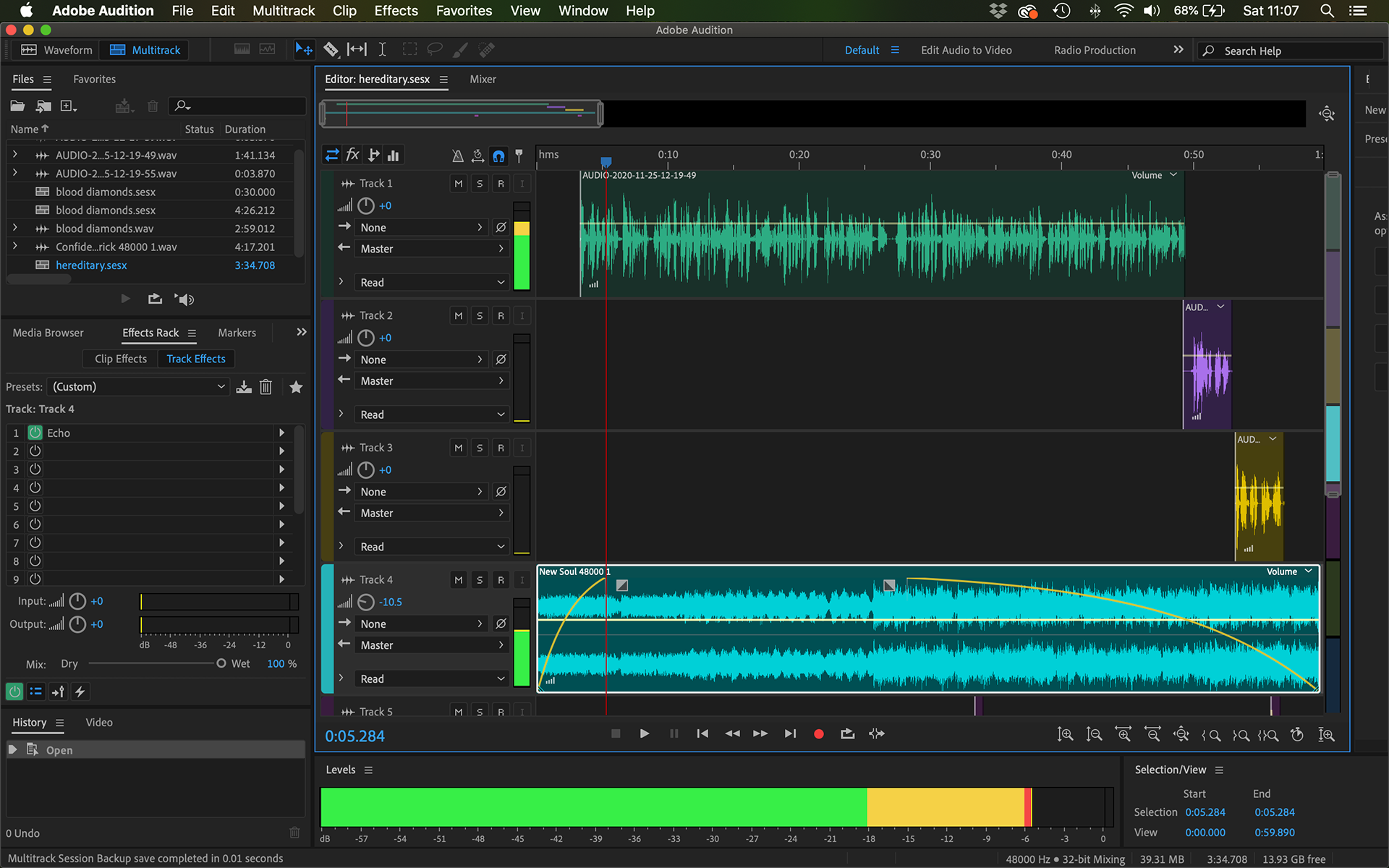
Task: Zoom out full on all axes
Action: click(x=1181, y=735)
